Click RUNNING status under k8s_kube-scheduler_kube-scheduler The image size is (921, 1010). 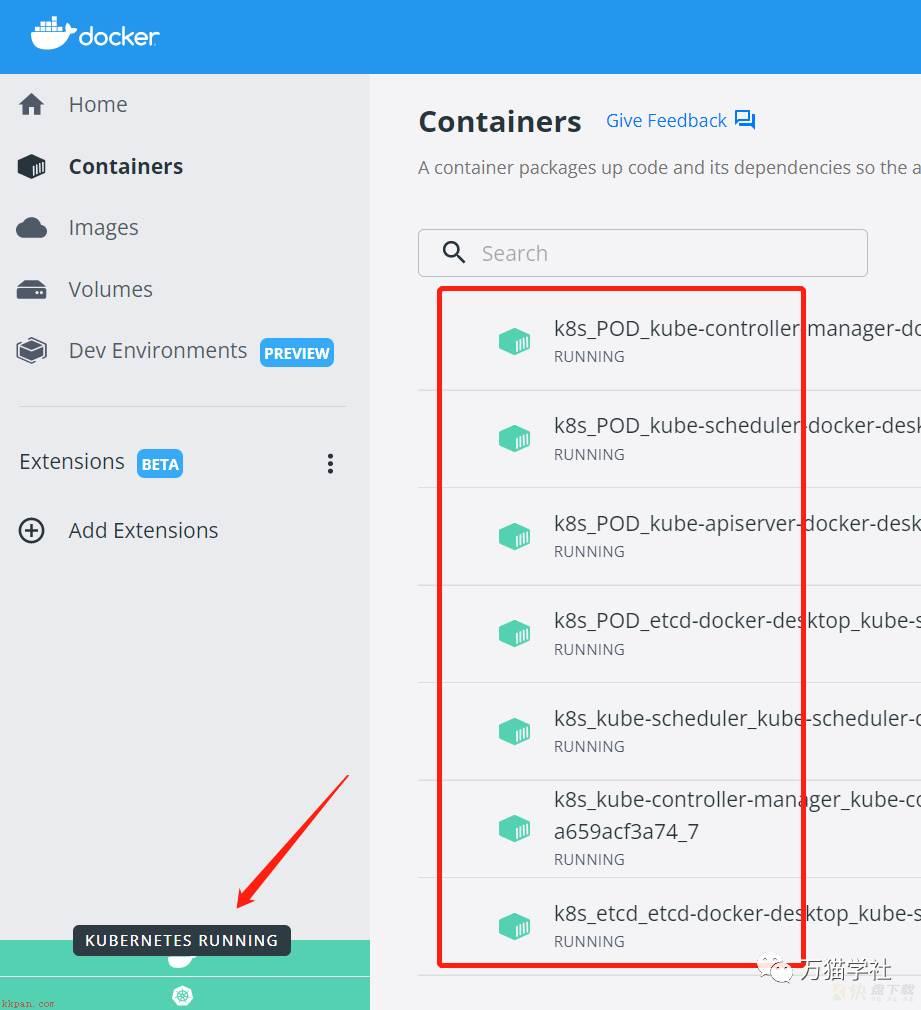tap(589, 747)
